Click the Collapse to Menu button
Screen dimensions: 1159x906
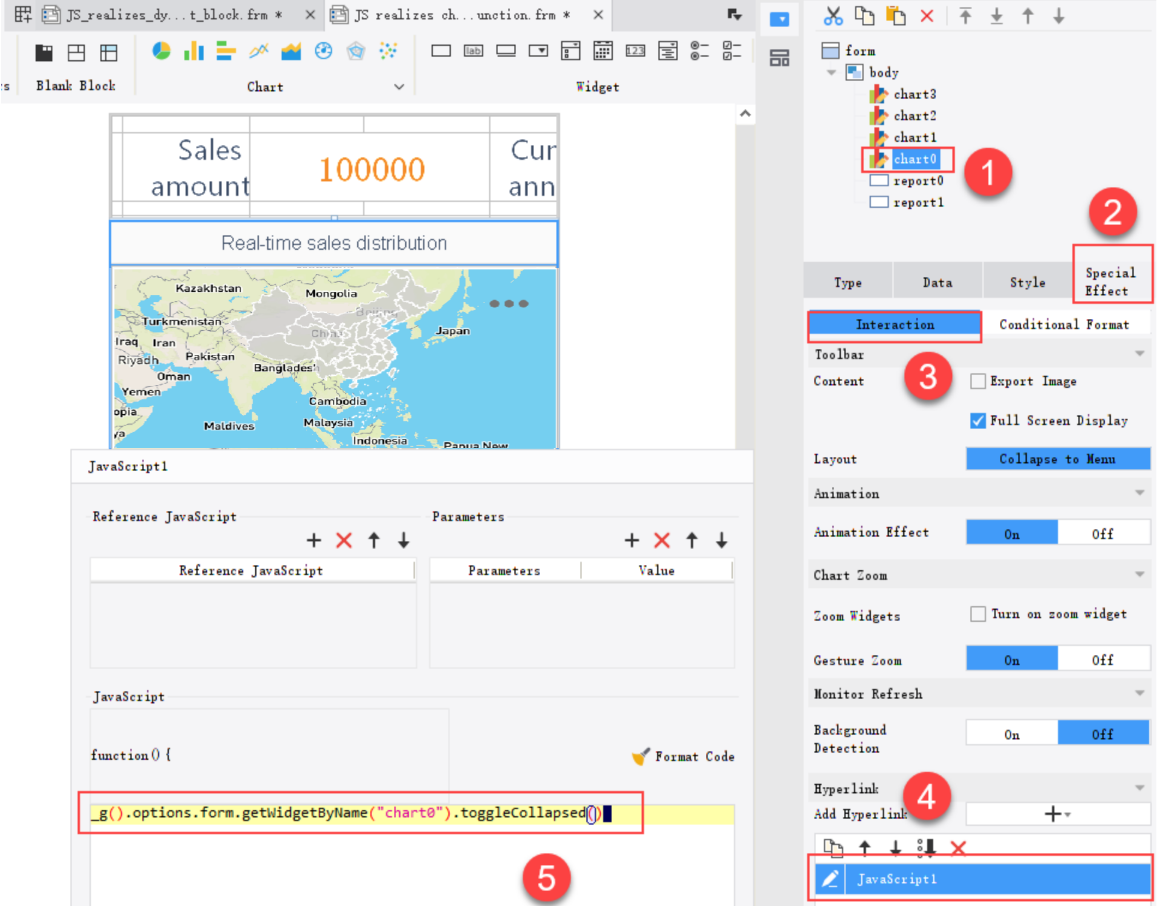click(1057, 459)
